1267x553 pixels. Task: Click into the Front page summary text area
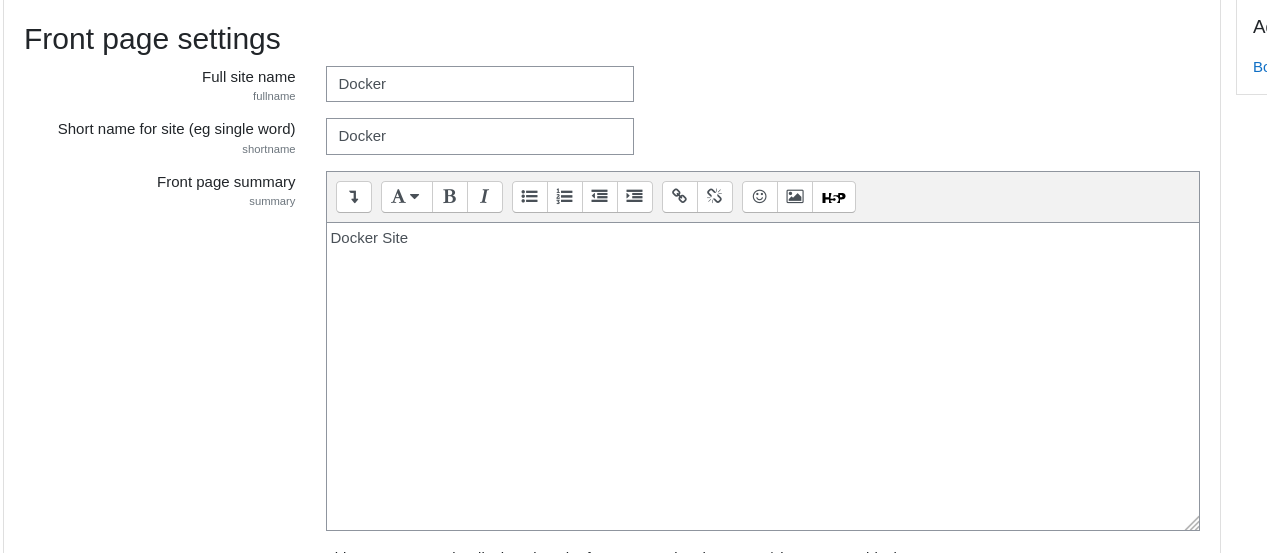coord(762,376)
